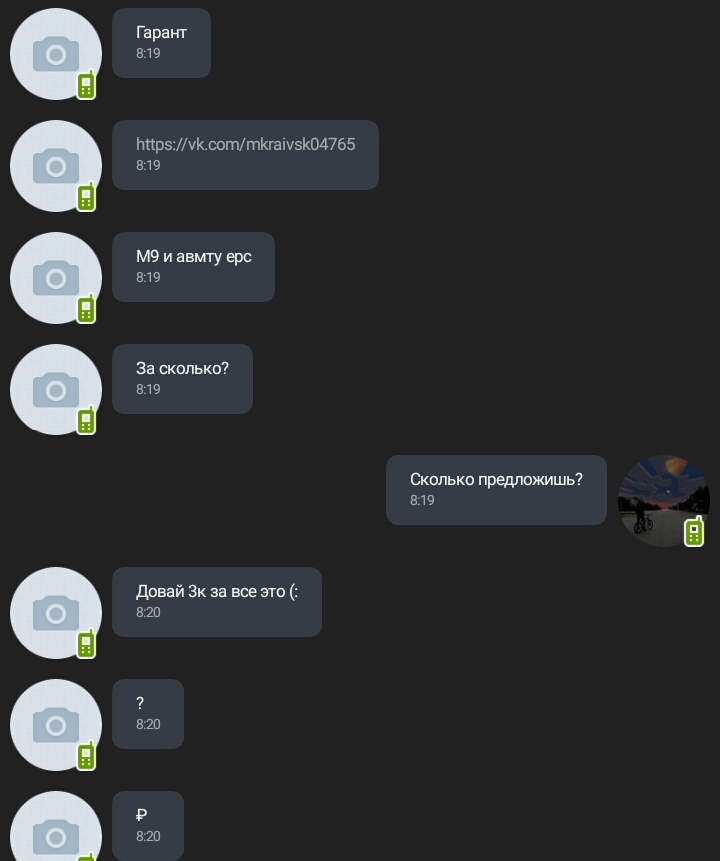This screenshot has width=720, height=861.
Task: Click the mobile badge on 'За сколько?' avatar
Action: coord(86,420)
